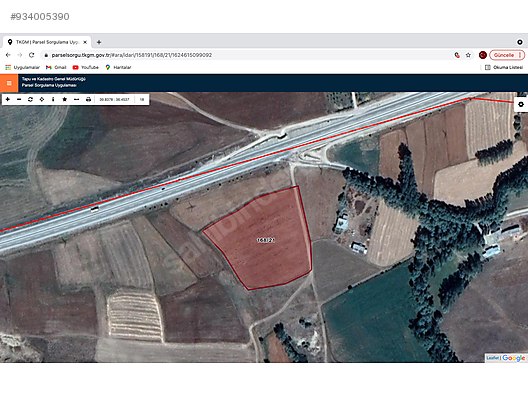Zoom out with the minus tool
The height and width of the screenshot is (396, 528).
(x=19, y=99)
